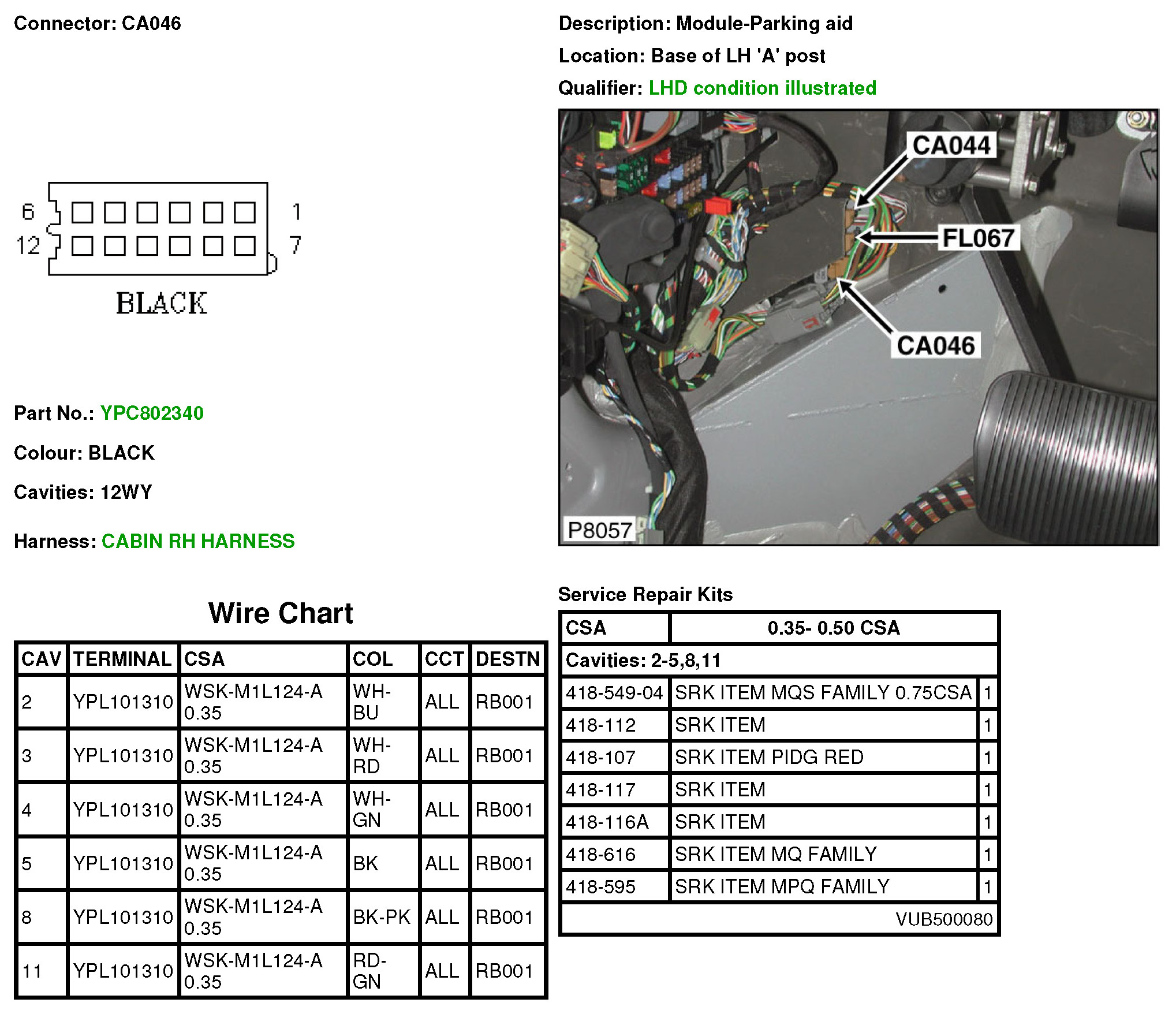
Task: Click the CA044 label in photo
Action: (x=951, y=145)
